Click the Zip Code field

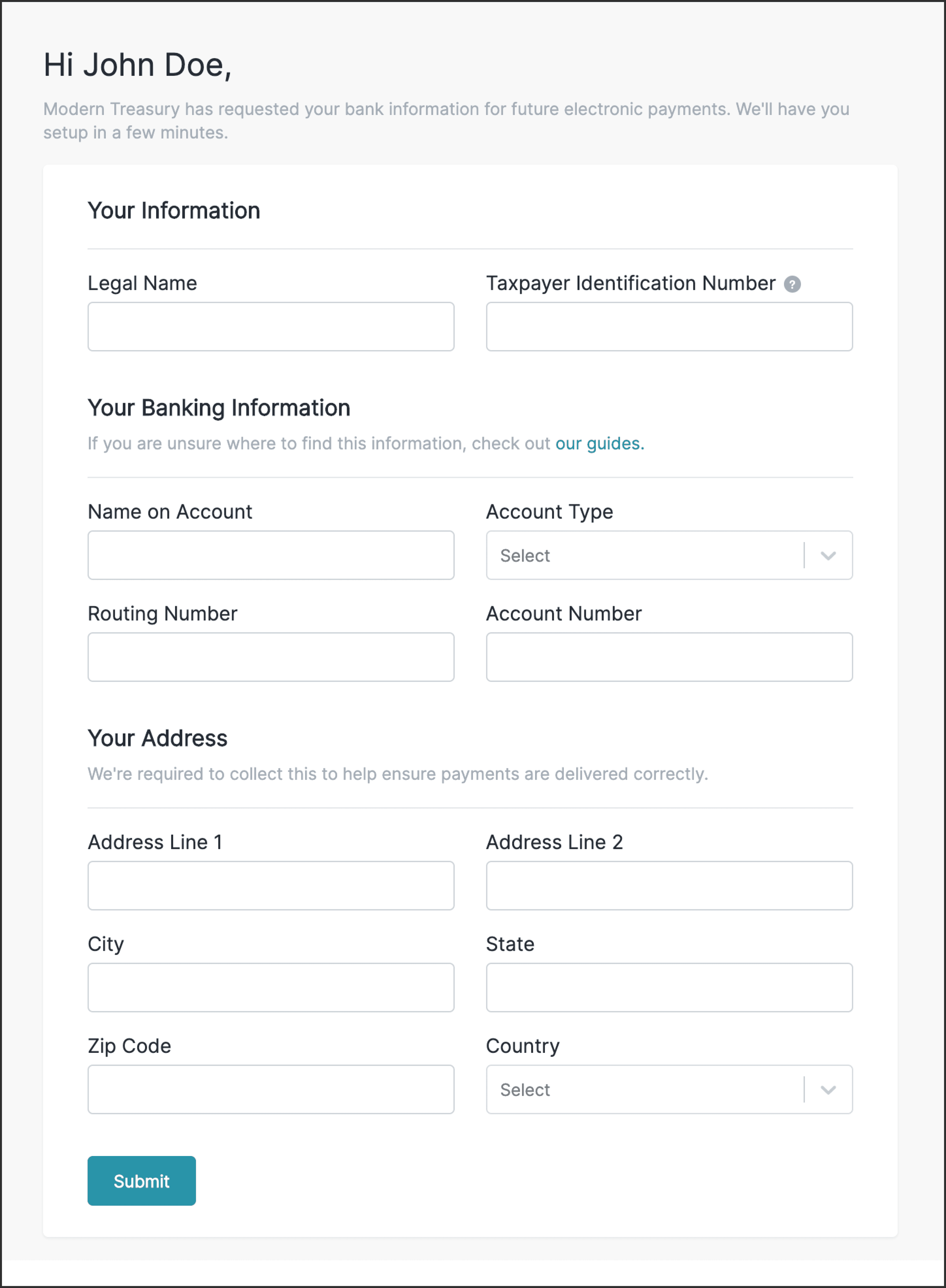pyautogui.click(x=271, y=1089)
